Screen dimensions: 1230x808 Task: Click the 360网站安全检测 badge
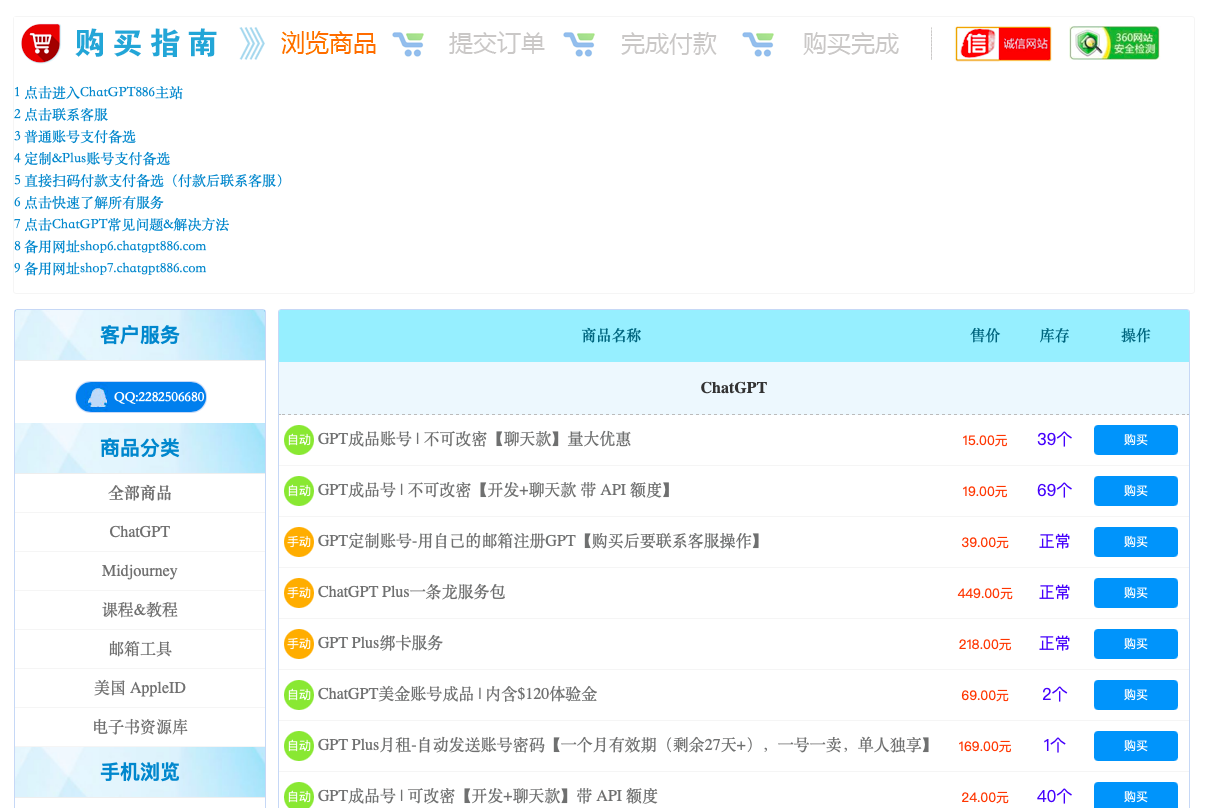click(1113, 43)
